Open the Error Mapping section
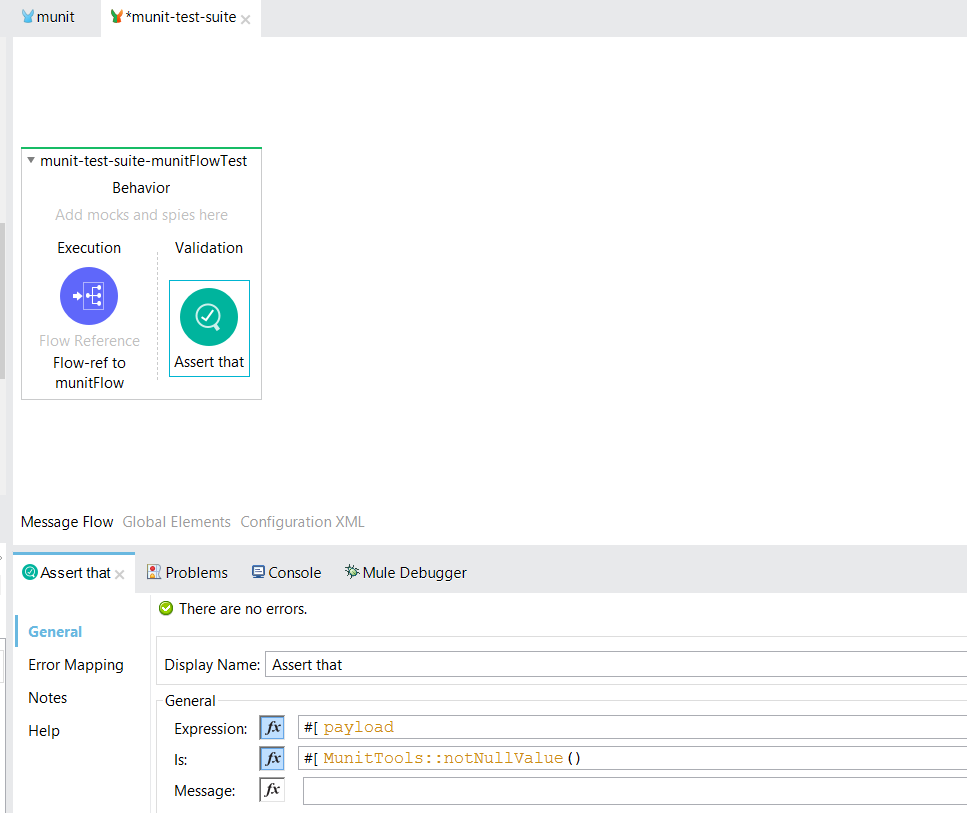This screenshot has width=967, height=813. (x=76, y=665)
